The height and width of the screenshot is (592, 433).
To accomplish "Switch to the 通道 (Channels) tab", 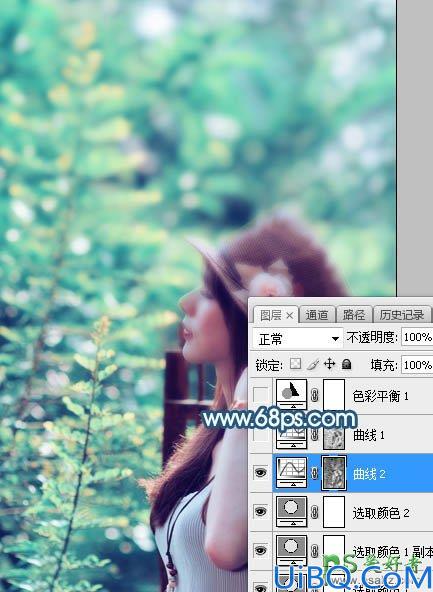I will point(317,315).
